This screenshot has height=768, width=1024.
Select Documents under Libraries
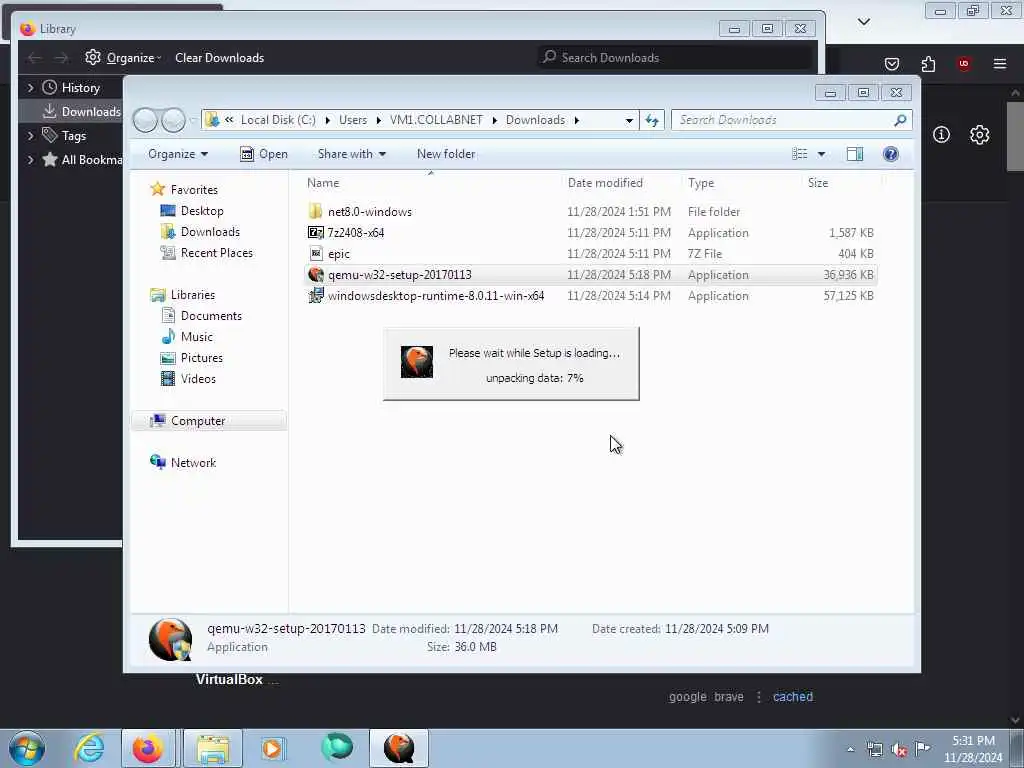(x=201, y=316)
